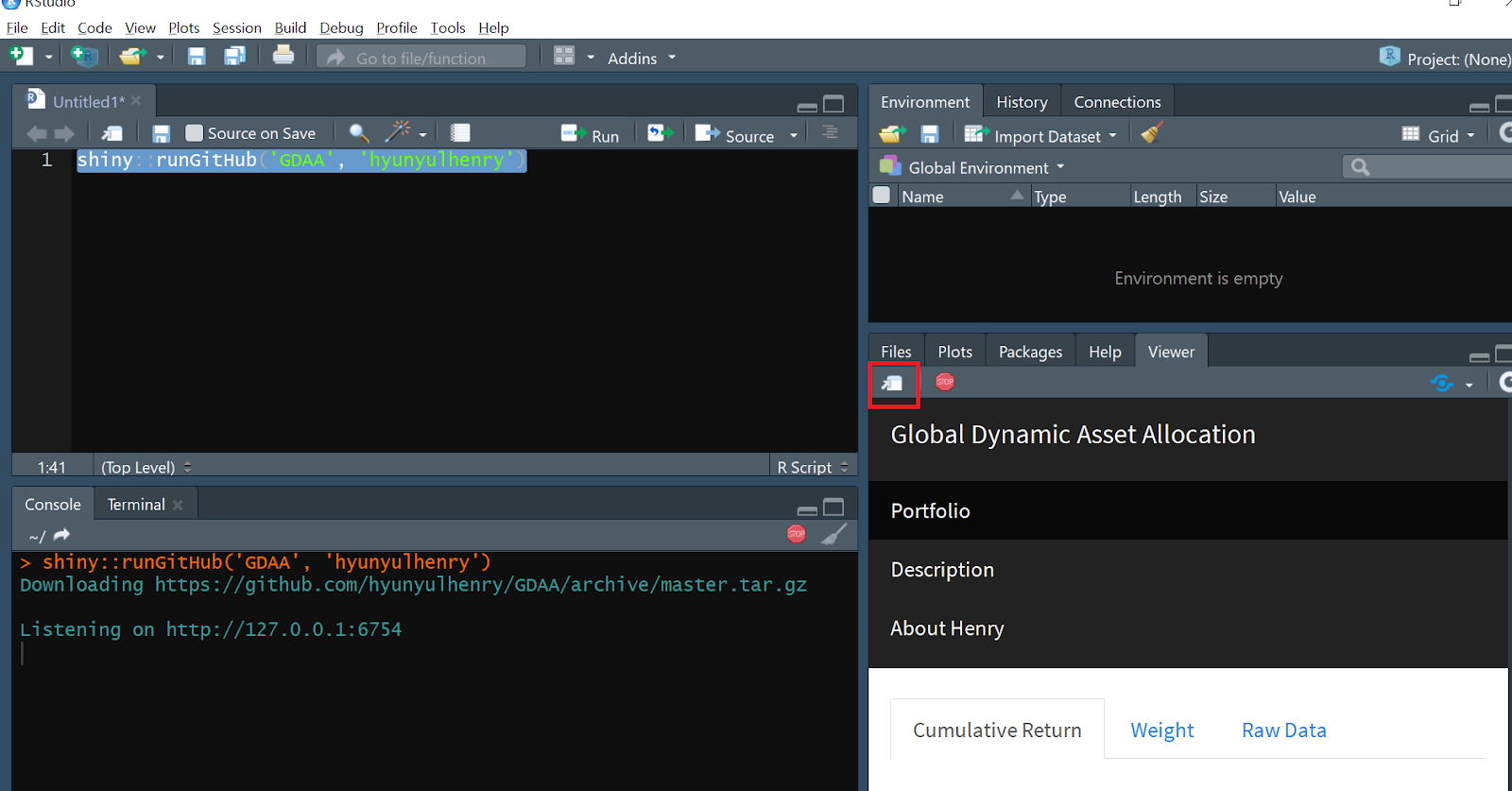Screen dimensions: 1512x791
Task: Switch to the Console tab
Action: tap(53, 505)
